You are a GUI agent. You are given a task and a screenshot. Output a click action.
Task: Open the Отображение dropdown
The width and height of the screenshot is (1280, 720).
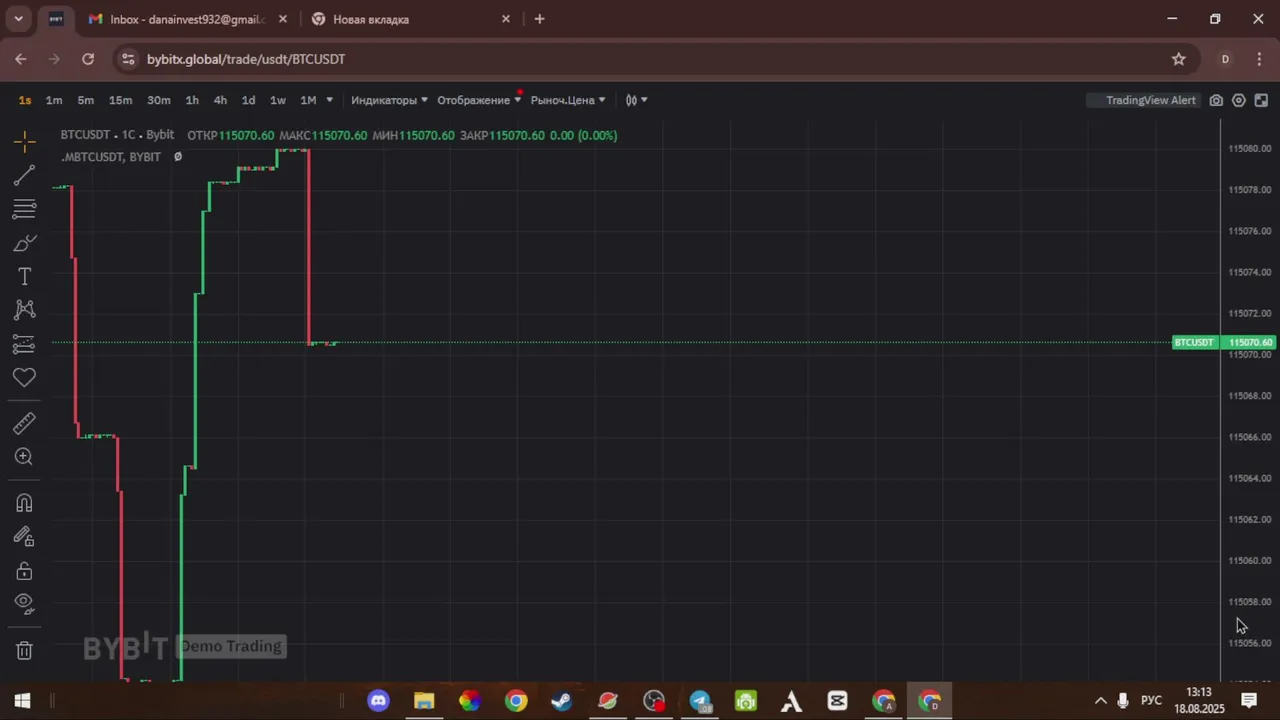(479, 100)
